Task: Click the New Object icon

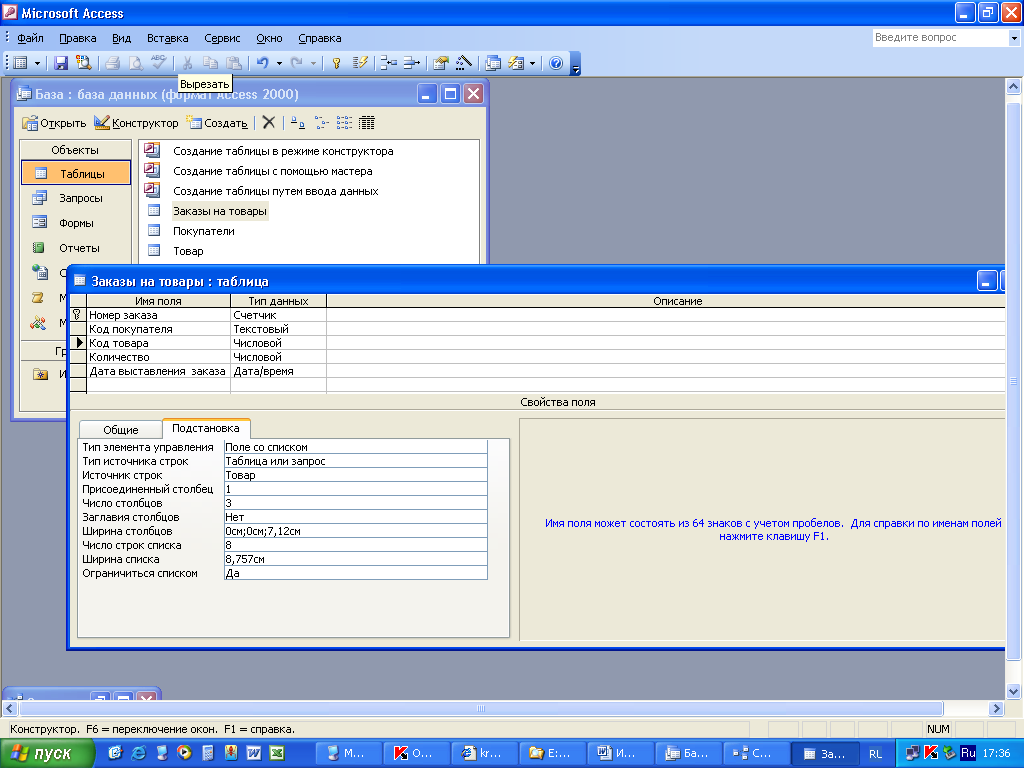Action: pos(516,63)
